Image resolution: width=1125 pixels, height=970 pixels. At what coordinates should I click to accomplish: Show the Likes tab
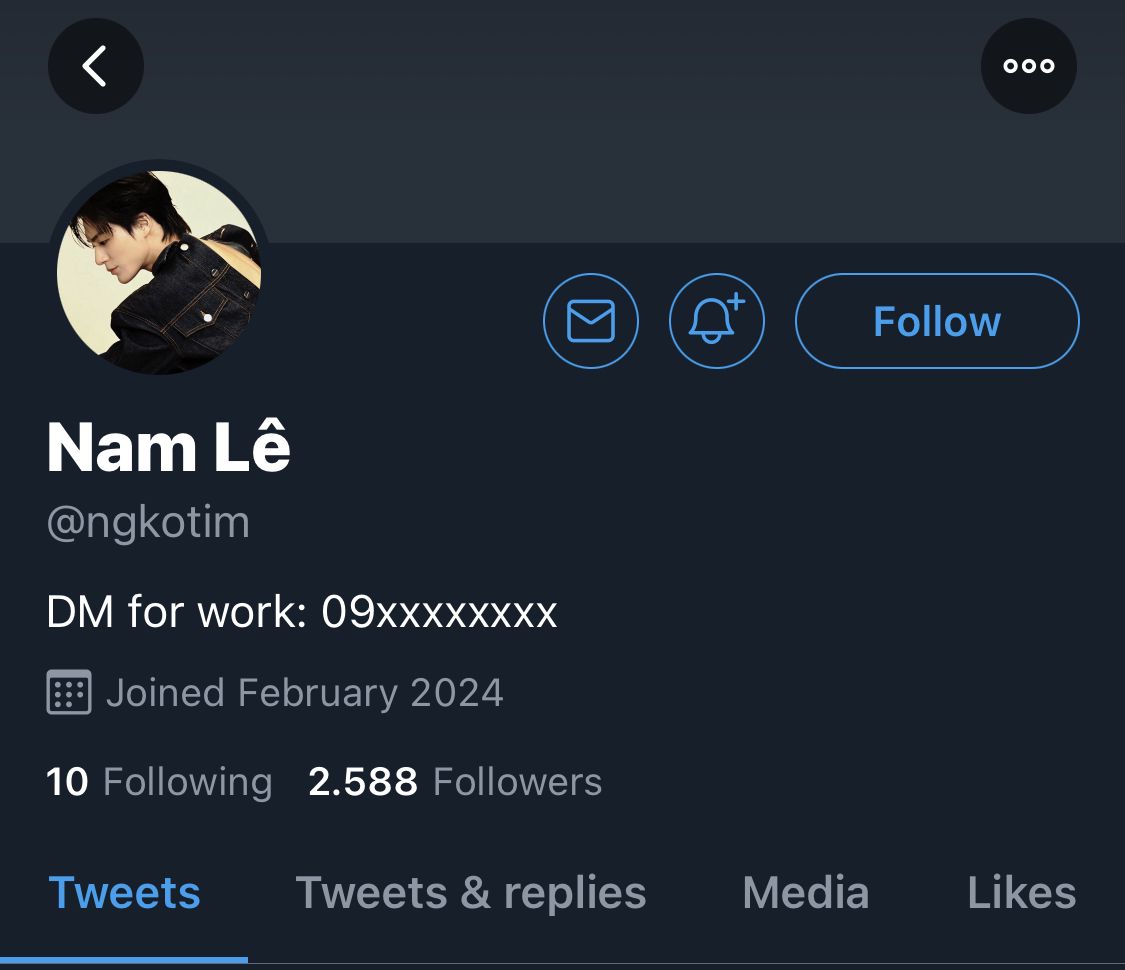point(1021,893)
